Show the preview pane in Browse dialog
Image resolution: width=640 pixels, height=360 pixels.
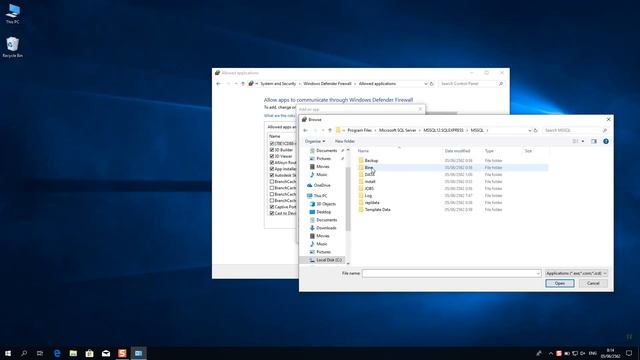click(x=594, y=141)
